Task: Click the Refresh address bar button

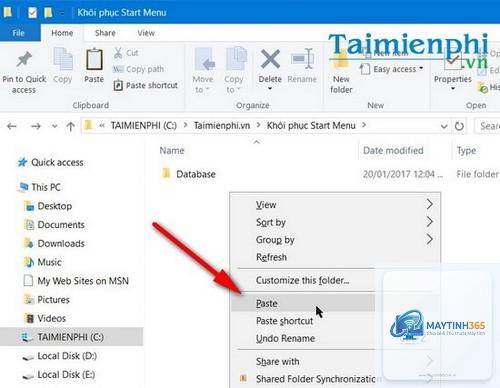Action: pyautogui.click(x=459, y=126)
